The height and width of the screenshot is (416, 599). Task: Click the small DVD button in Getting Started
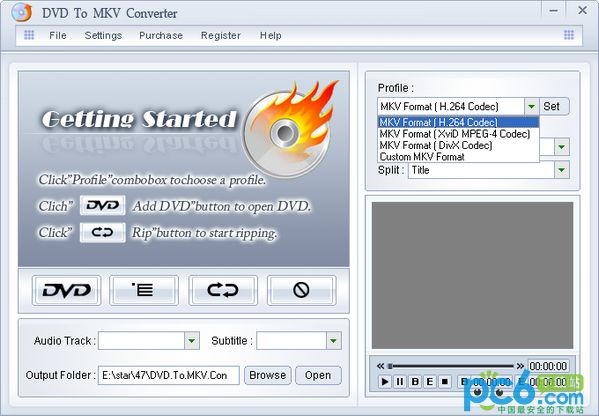pos(102,206)
